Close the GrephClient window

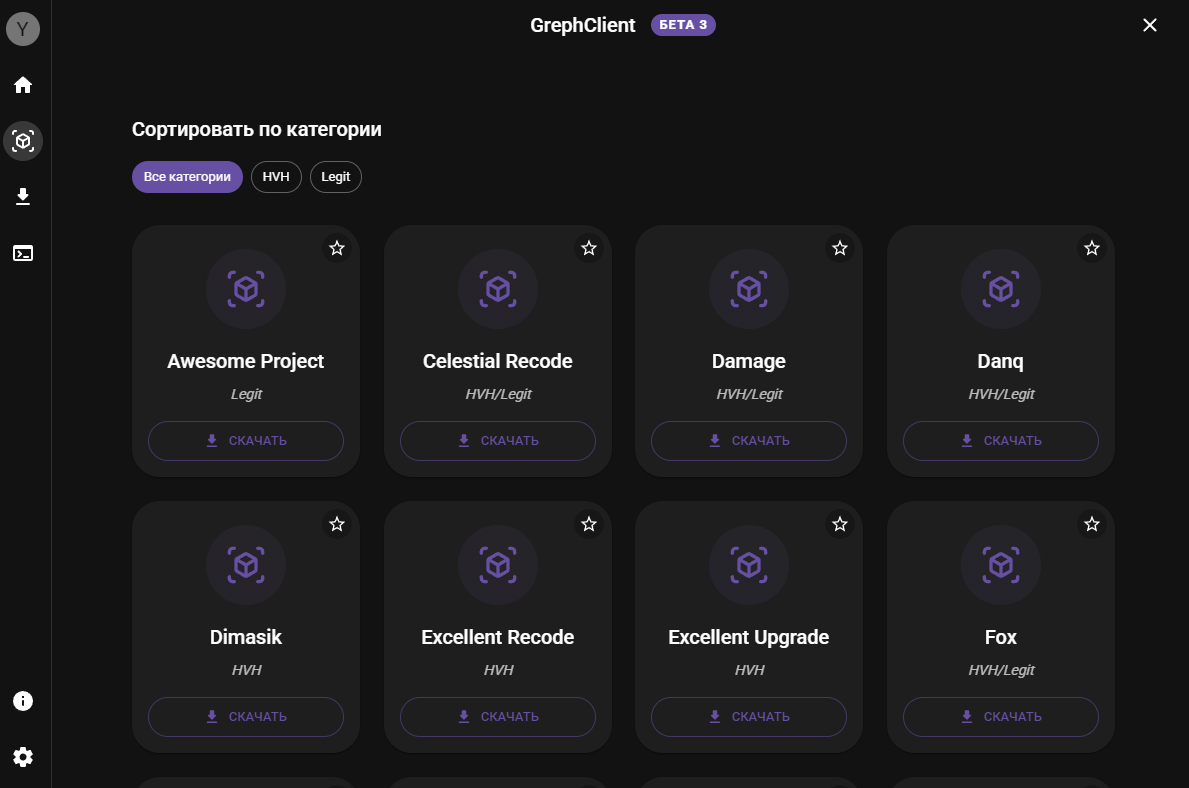coord(1150,25)
